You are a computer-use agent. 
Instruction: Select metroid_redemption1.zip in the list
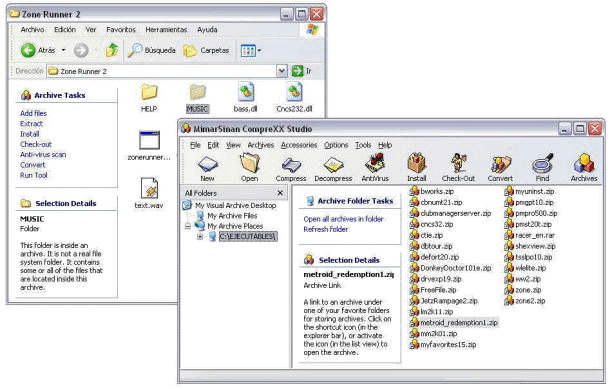454,322
